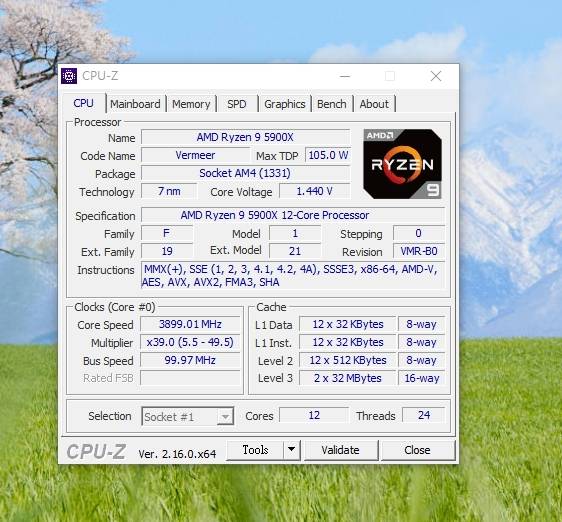
Task: Click the Tools button
Action: [x=255, y=450]
